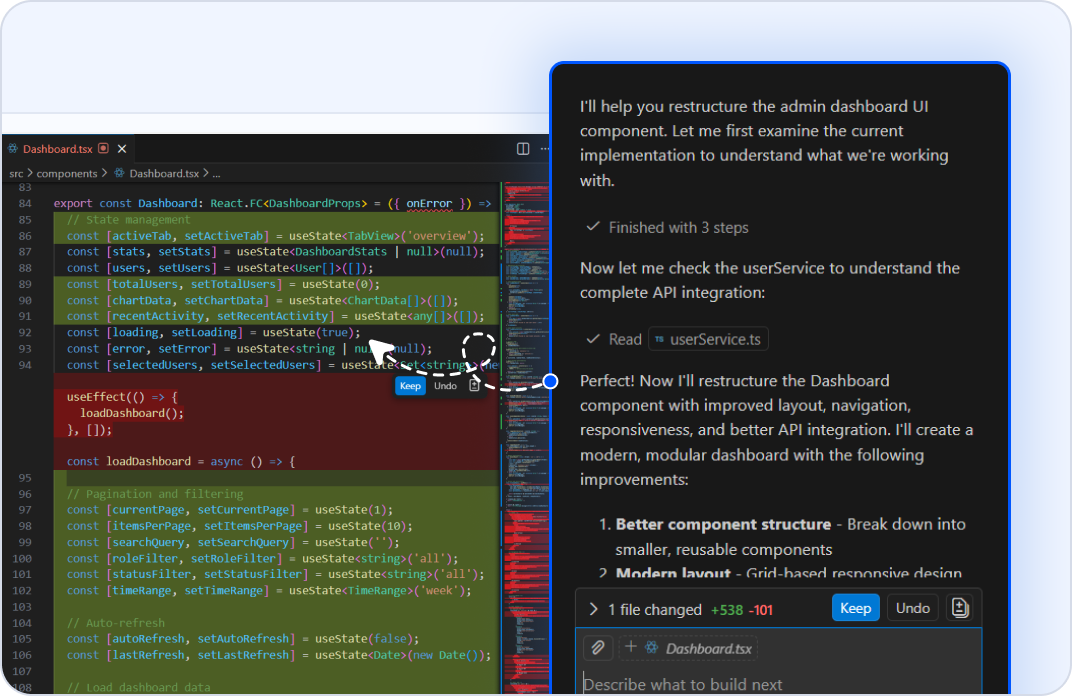1072x696 pixels.
Task: Select the Dashboard.tsx editor tab
Action: (x=58, y=149)
